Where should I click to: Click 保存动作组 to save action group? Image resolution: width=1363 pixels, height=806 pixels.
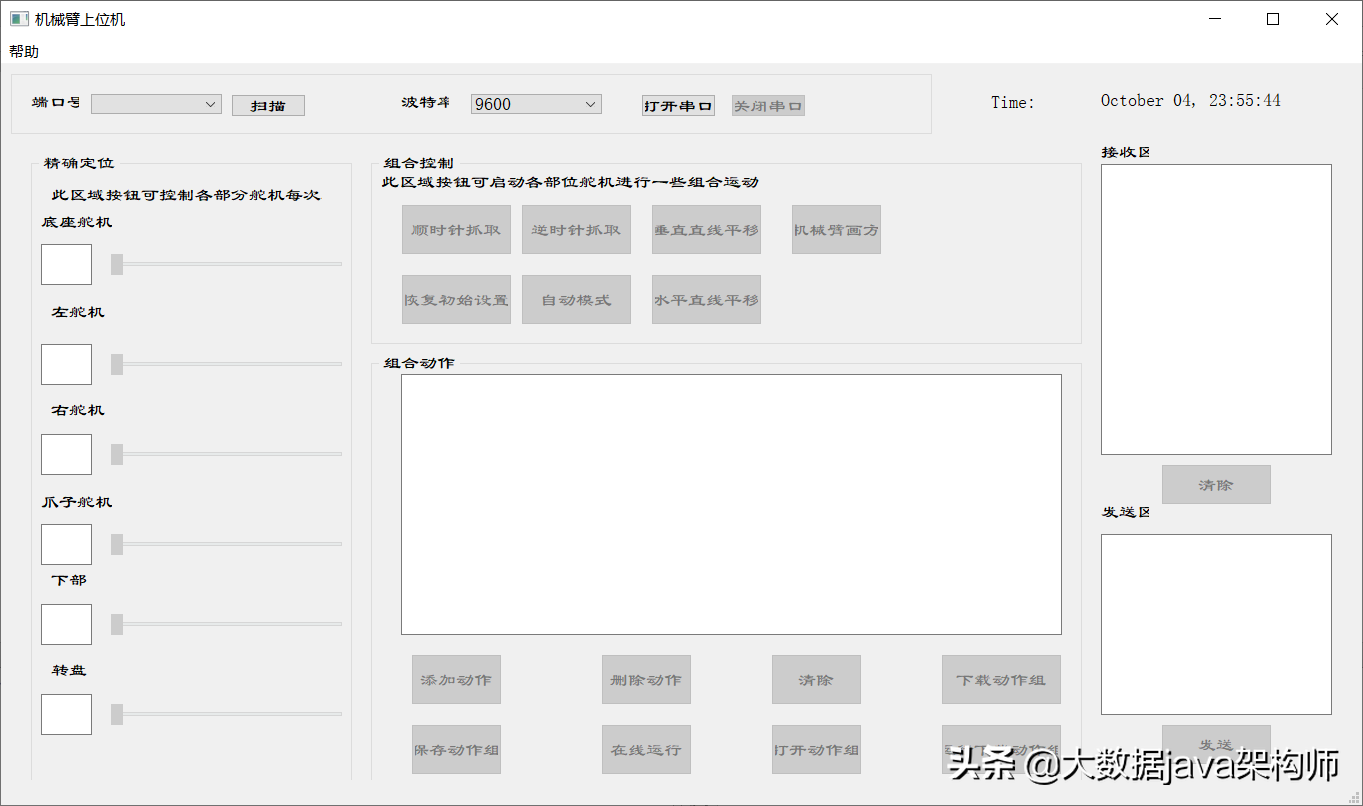pos(456,749)
